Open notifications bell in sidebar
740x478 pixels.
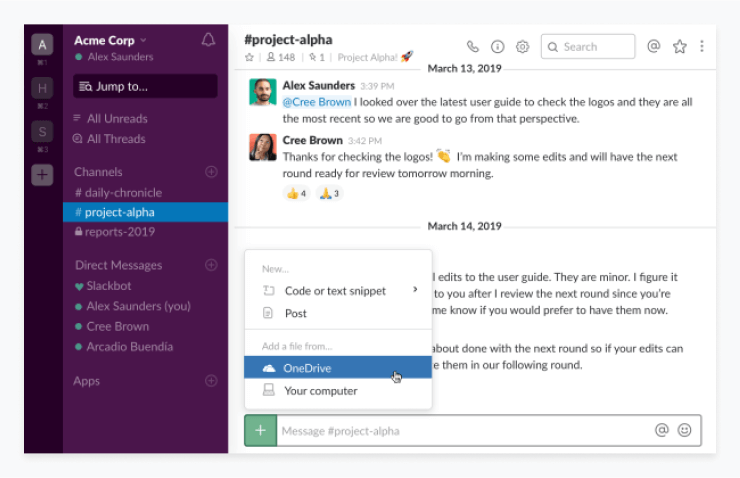[x=208, y=40]
